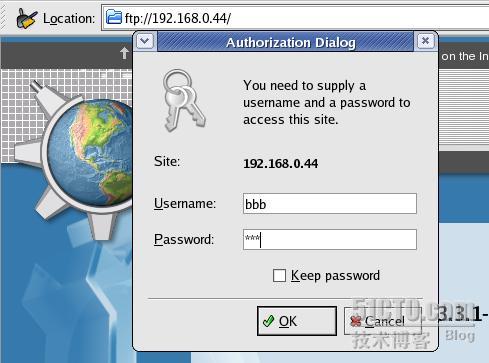The image size is (489, 363).
Task: Click the Location: label
Action: coord(69,19)
